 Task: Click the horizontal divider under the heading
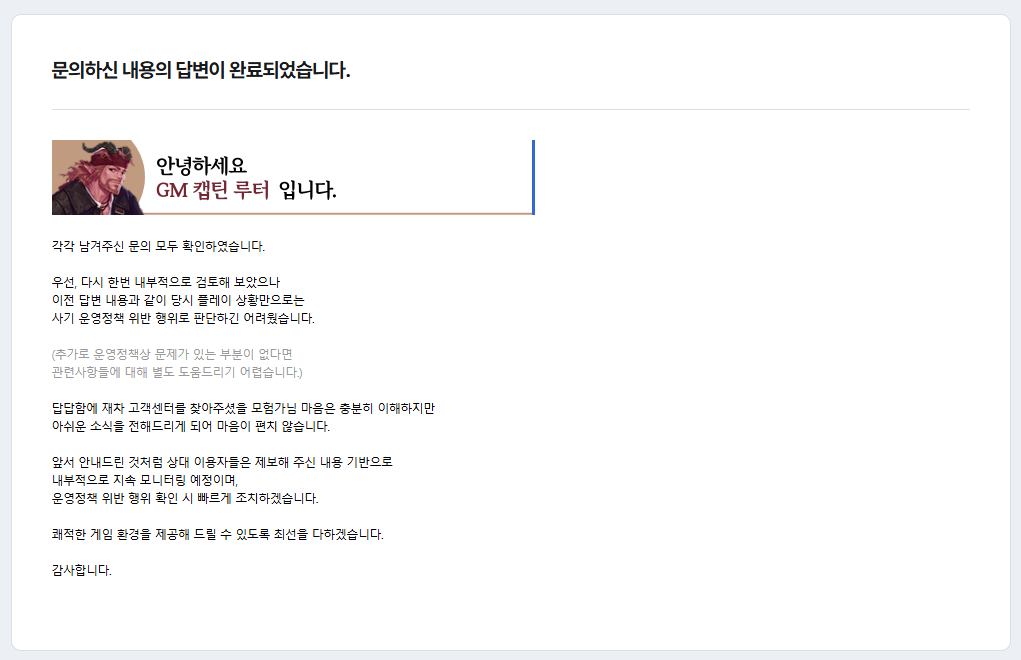[510, 109]
